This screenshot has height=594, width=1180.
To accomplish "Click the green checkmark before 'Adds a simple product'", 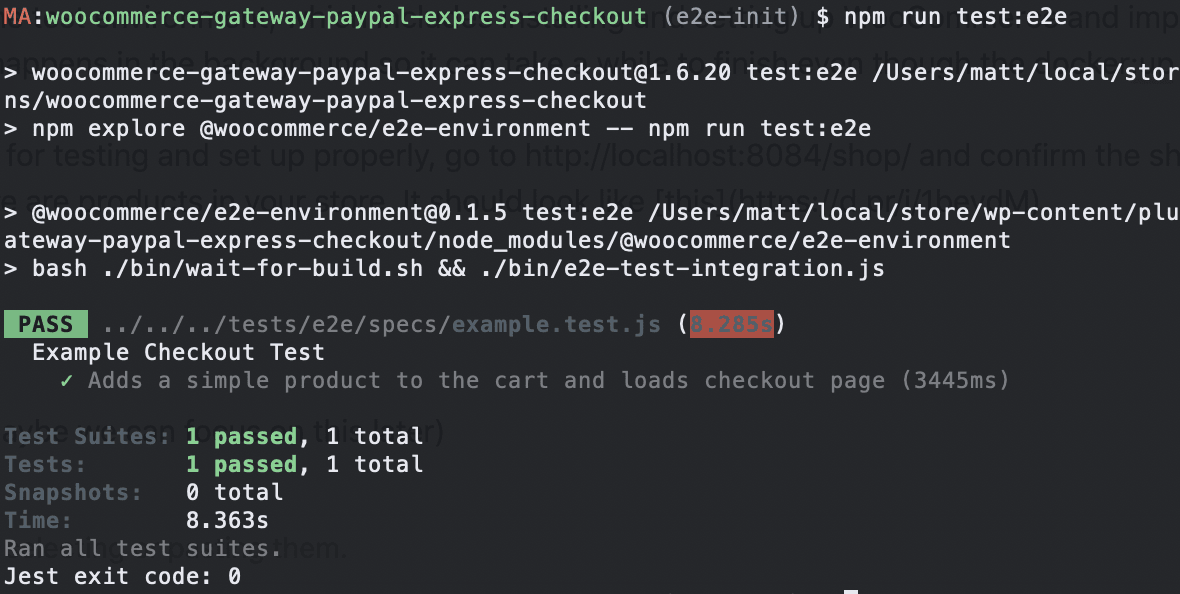I will pyautogui.click(x=67, y=381).
